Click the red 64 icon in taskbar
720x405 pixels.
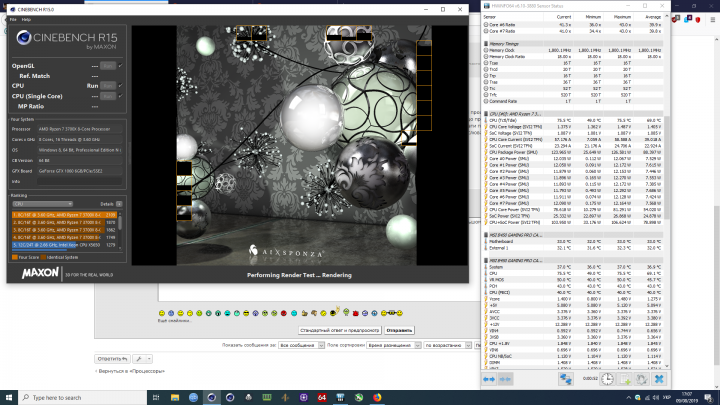(x=322, y=397)
